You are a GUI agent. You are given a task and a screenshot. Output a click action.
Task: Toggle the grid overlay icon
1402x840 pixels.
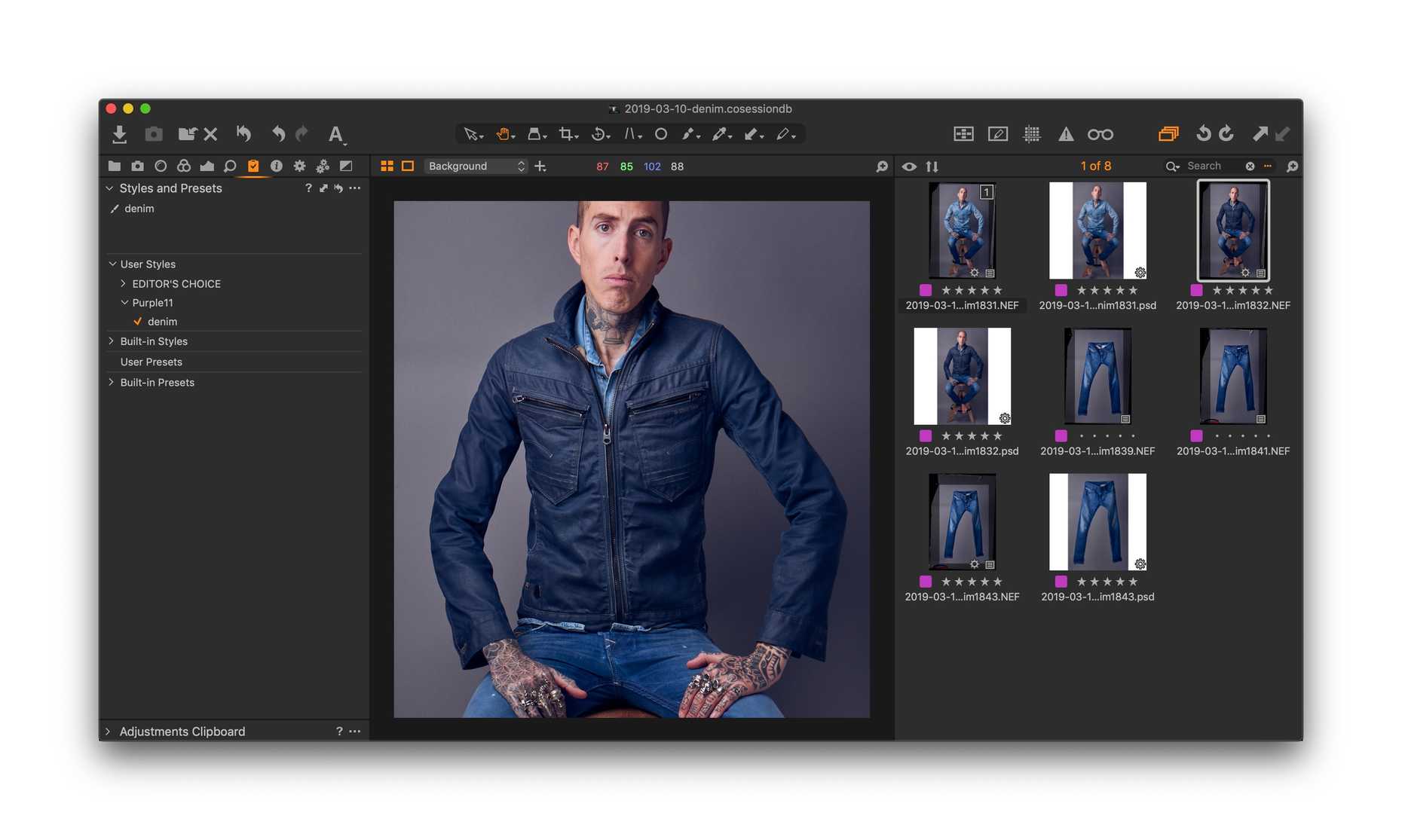(1031, 134)
